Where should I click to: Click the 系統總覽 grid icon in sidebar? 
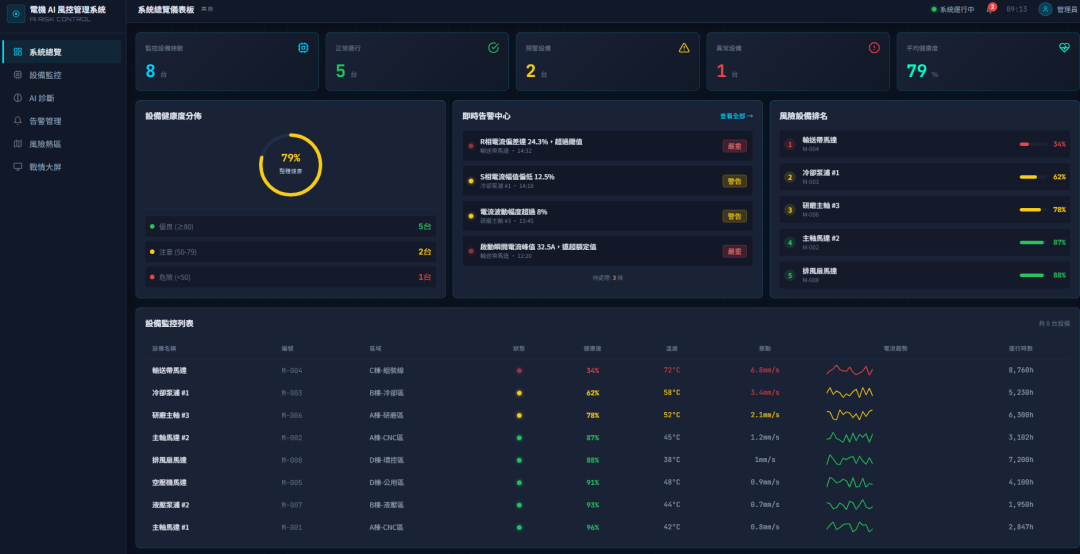18,52
